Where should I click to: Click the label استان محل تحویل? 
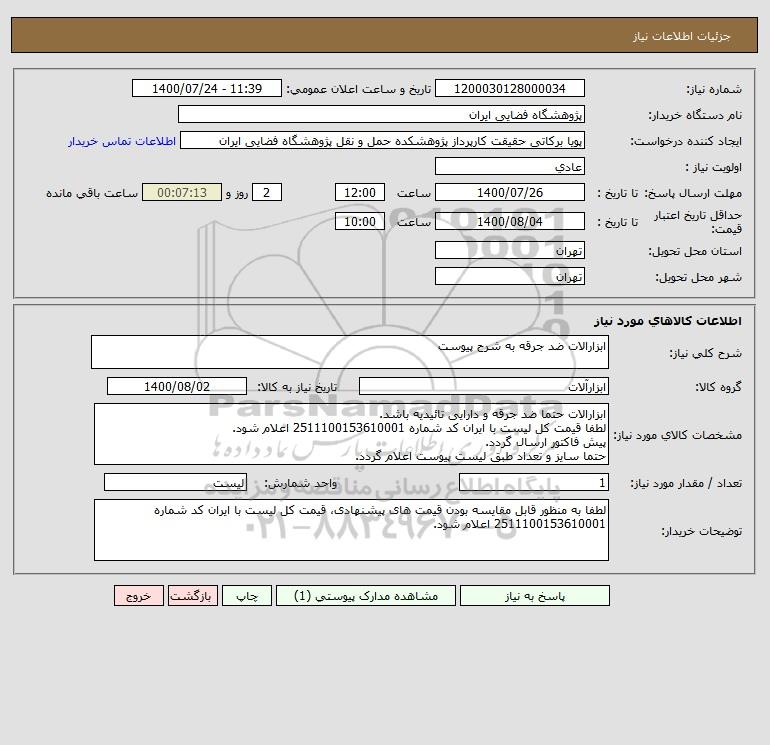pos(695,251)
